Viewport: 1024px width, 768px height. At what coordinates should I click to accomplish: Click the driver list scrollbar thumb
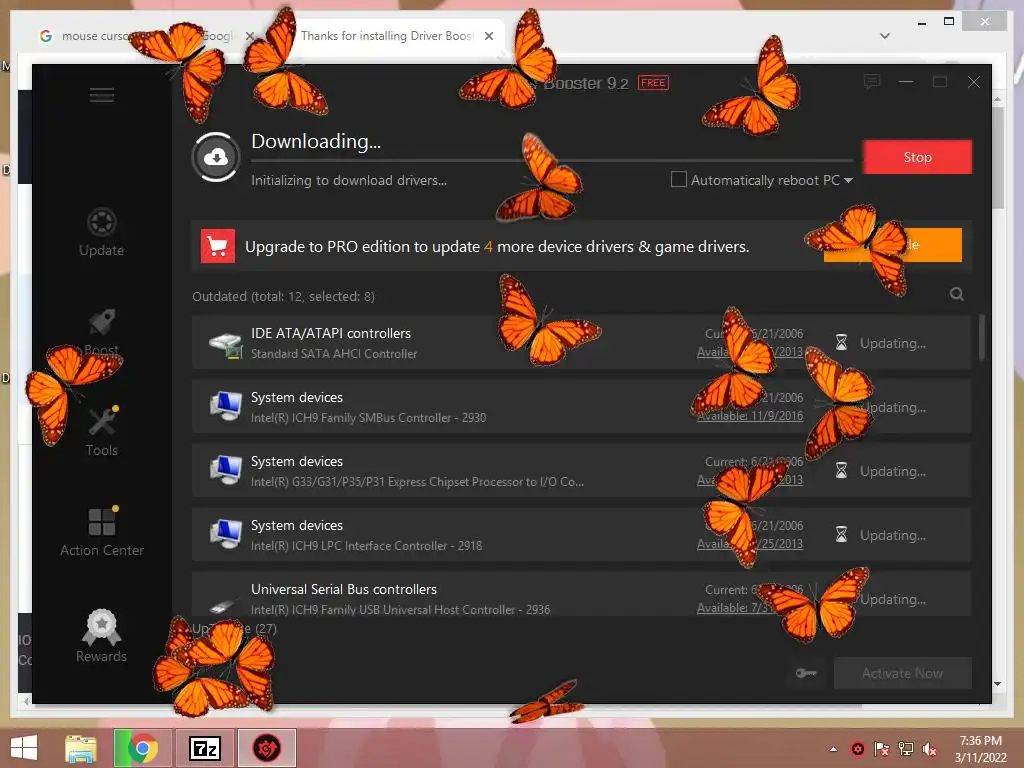tap(982, 337)
